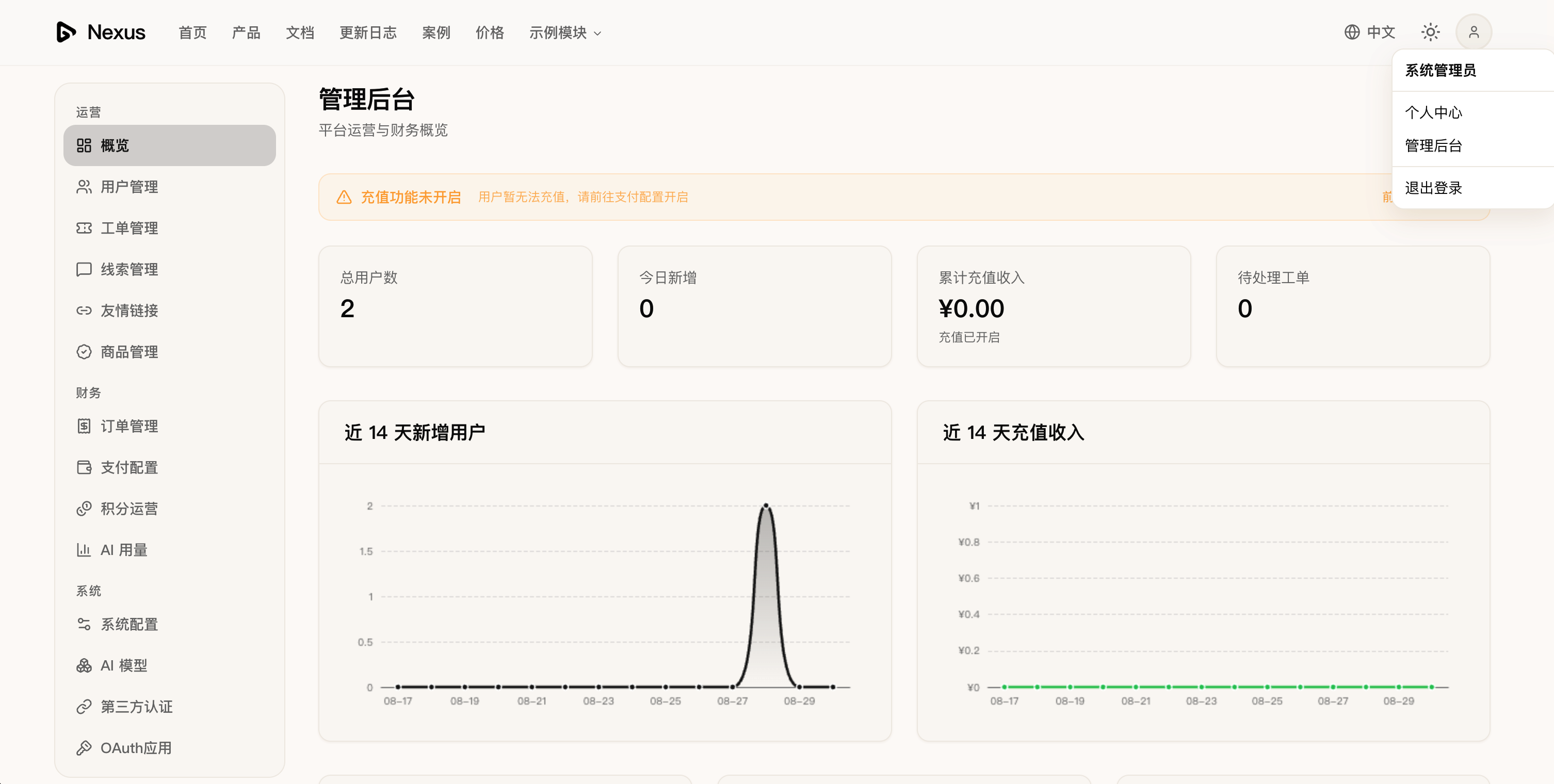Open the 中文 language selector
Screen dimensions: 1554x784
click(x=1369, y=32)
